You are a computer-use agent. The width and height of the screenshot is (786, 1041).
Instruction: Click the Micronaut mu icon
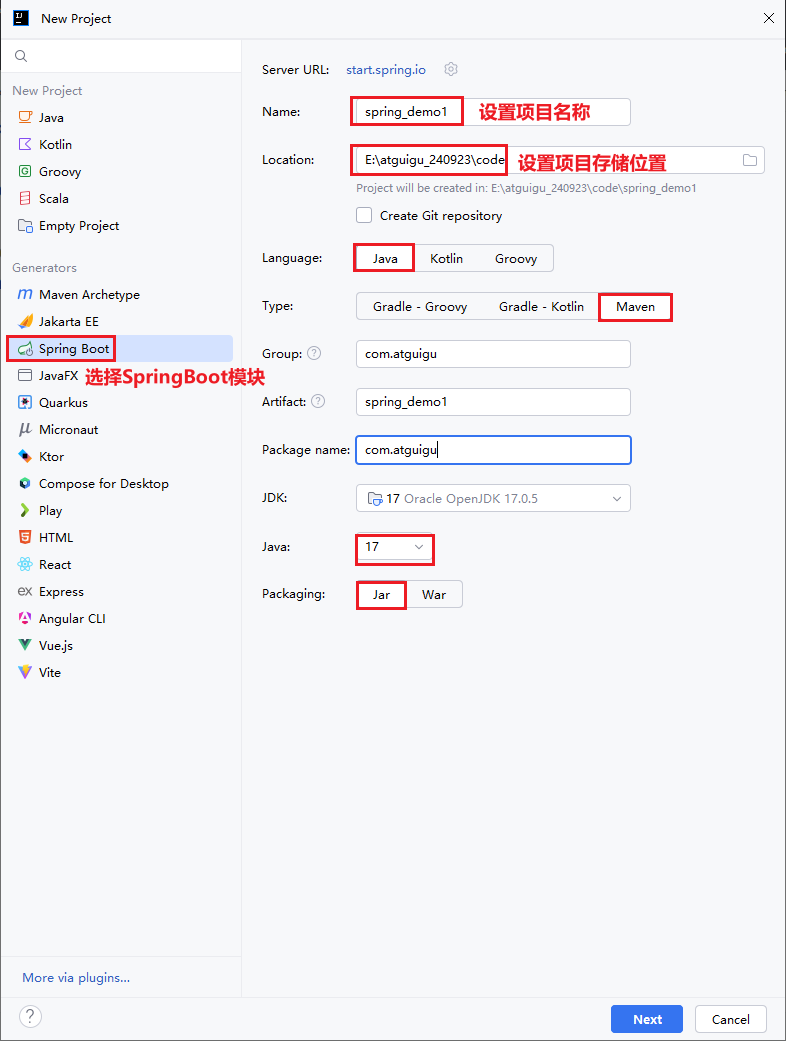tap(25, 430)
